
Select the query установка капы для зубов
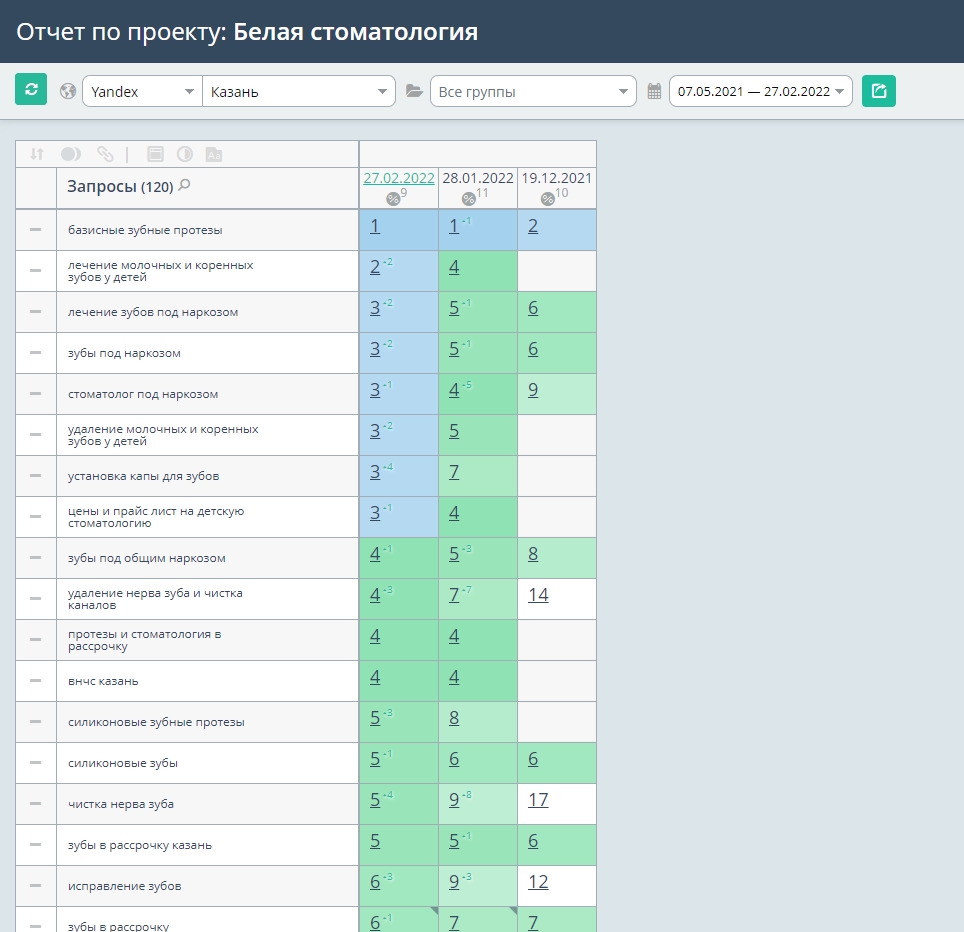point(143,476)
